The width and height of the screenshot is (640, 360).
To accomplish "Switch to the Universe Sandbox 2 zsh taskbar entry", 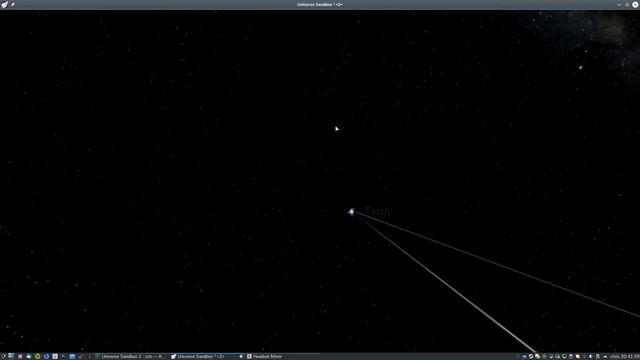I will 129,356.
